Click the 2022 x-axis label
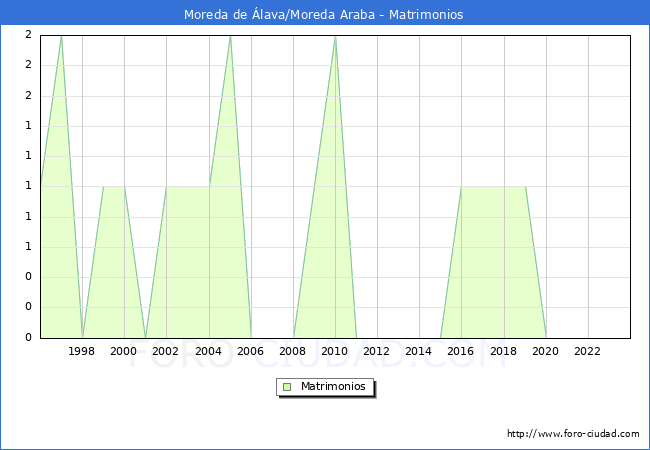650x450 pixels. [x=587, y=351]
